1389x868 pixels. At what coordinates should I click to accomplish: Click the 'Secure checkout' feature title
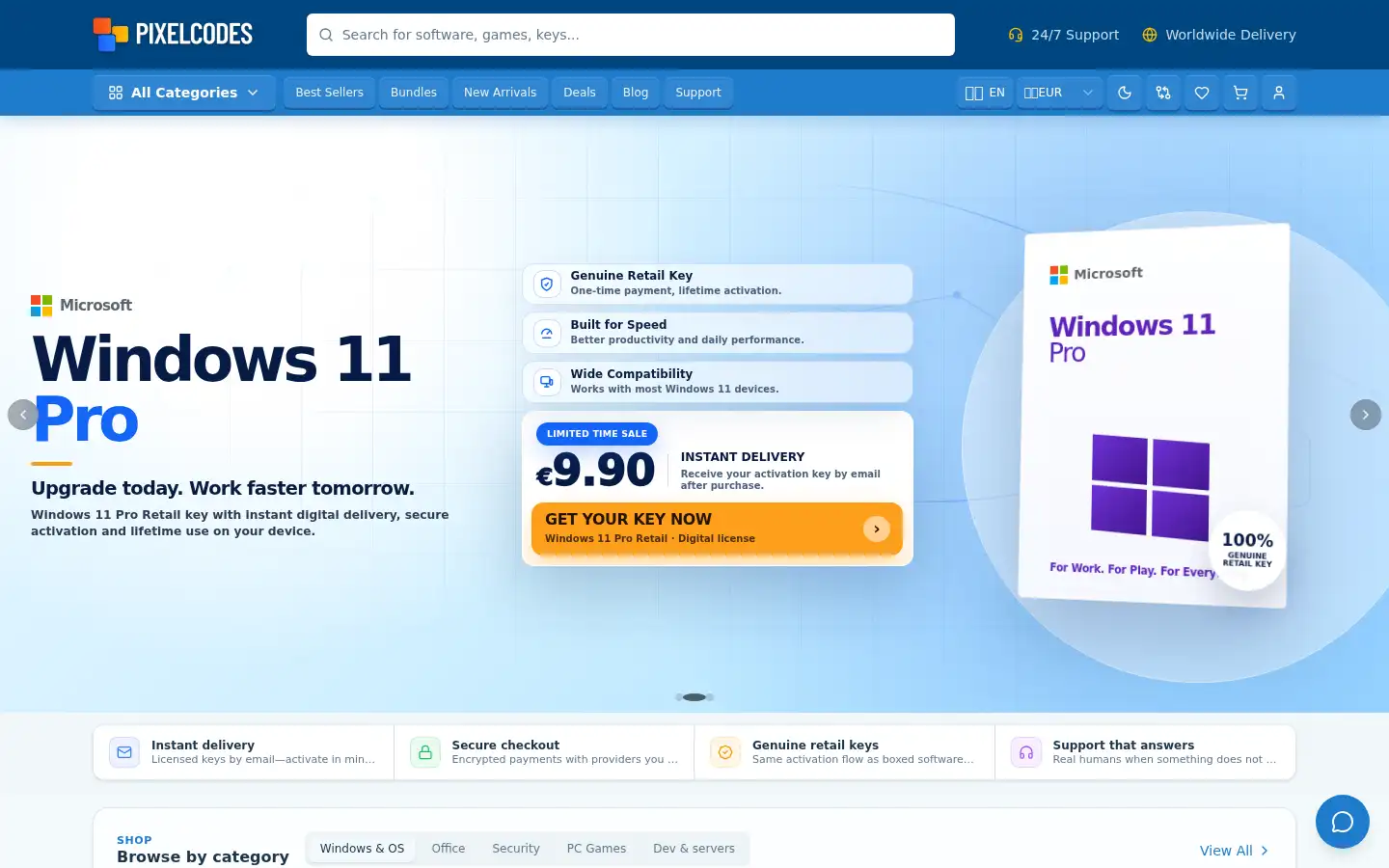click(x=505, y=746)
